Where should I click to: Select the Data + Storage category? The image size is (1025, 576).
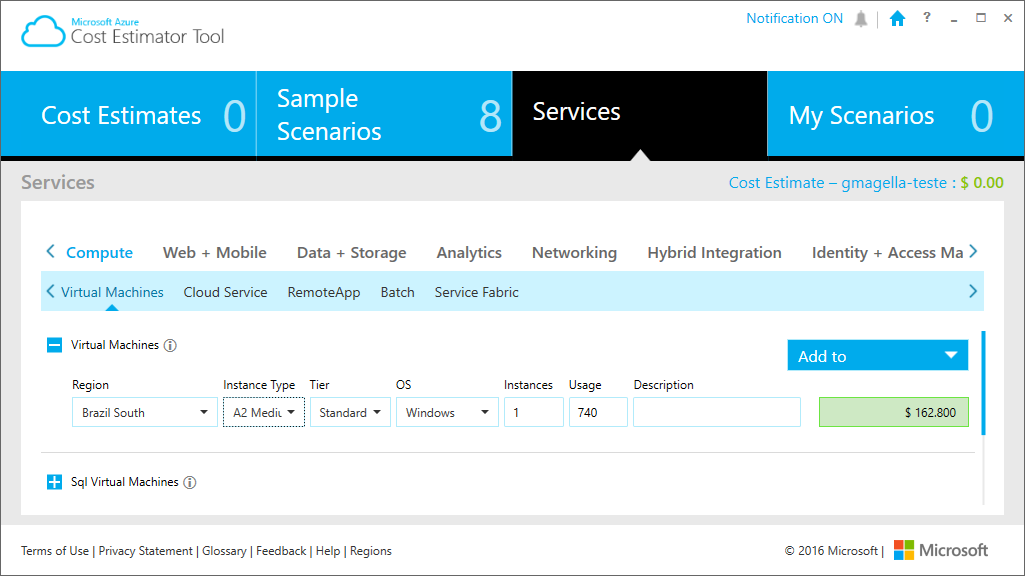pos(352,252)
